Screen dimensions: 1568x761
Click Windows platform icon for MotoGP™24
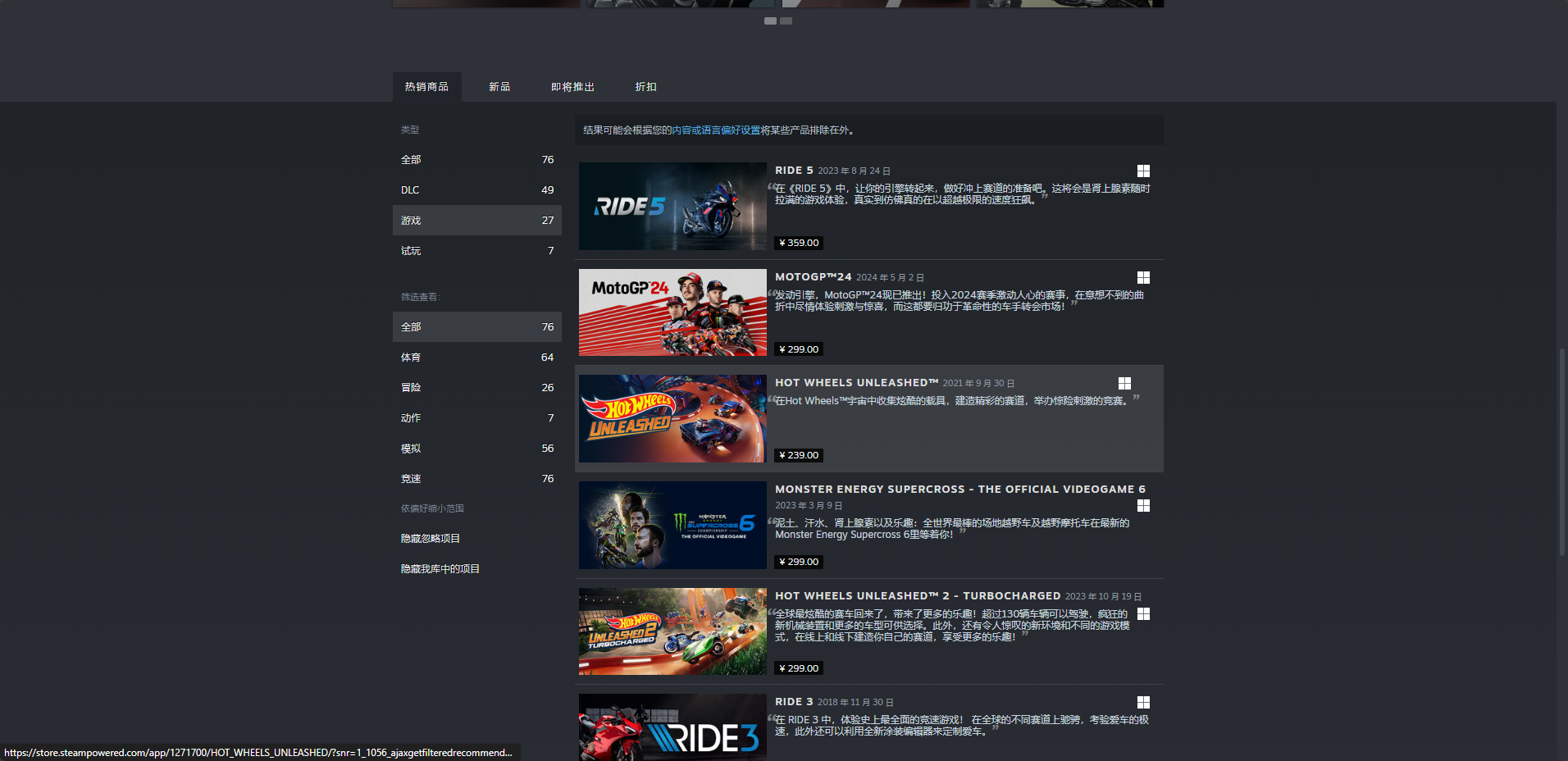pyautogui.click(x=1143, y=277)
